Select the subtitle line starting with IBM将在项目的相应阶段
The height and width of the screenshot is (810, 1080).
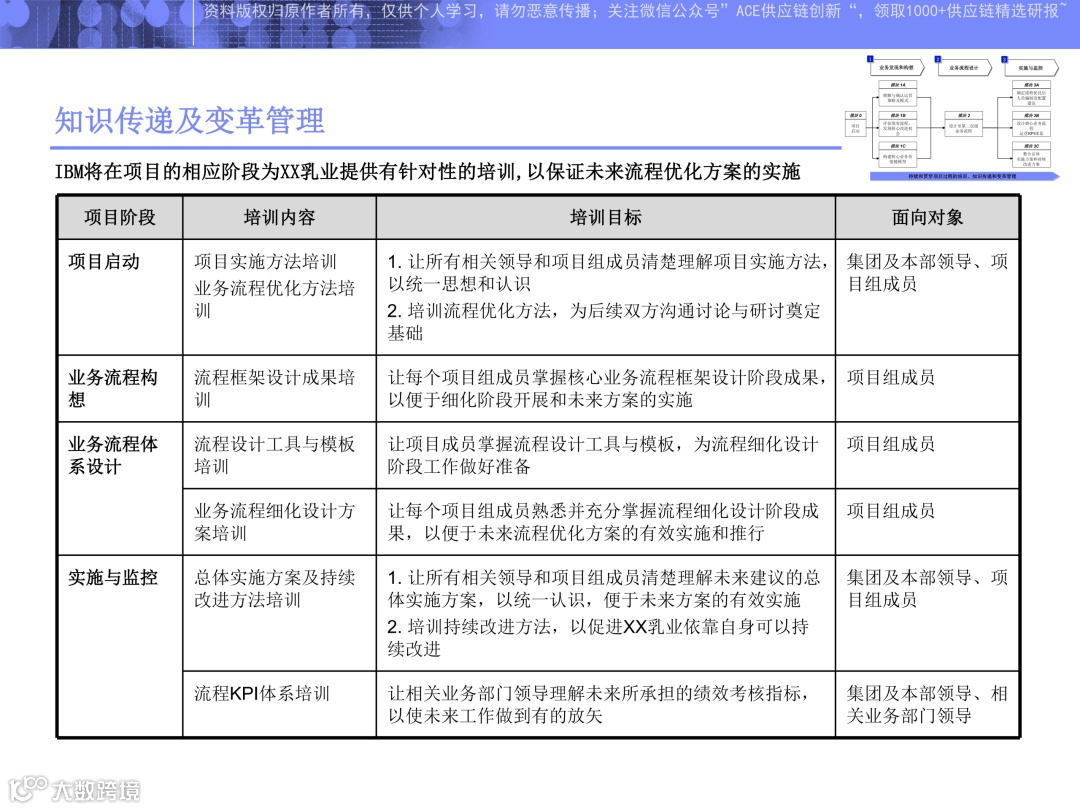tap(427, 172)
